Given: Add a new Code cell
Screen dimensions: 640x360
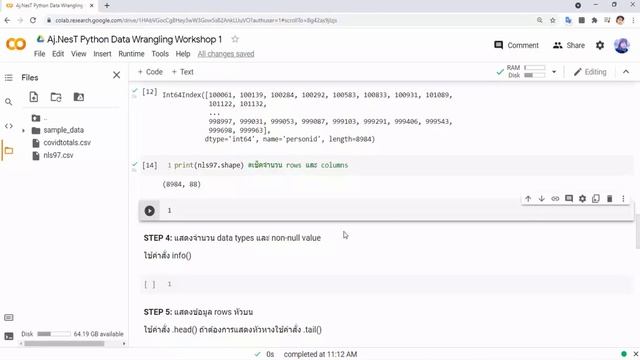Looking at the screenshot, I should [150, 72].
